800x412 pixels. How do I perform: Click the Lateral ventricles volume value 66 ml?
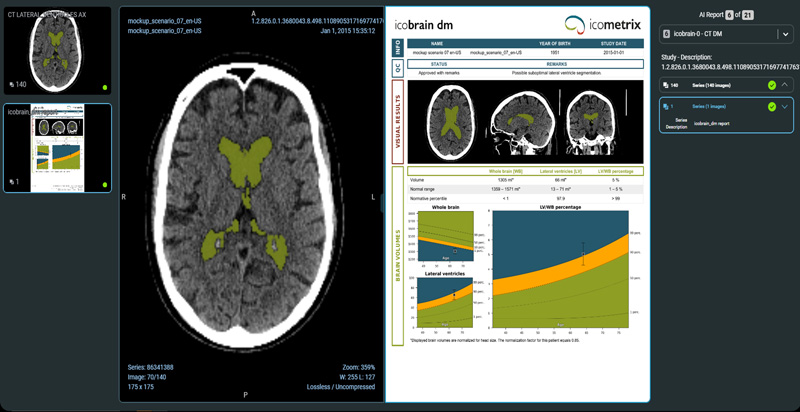tap(562, 179)
